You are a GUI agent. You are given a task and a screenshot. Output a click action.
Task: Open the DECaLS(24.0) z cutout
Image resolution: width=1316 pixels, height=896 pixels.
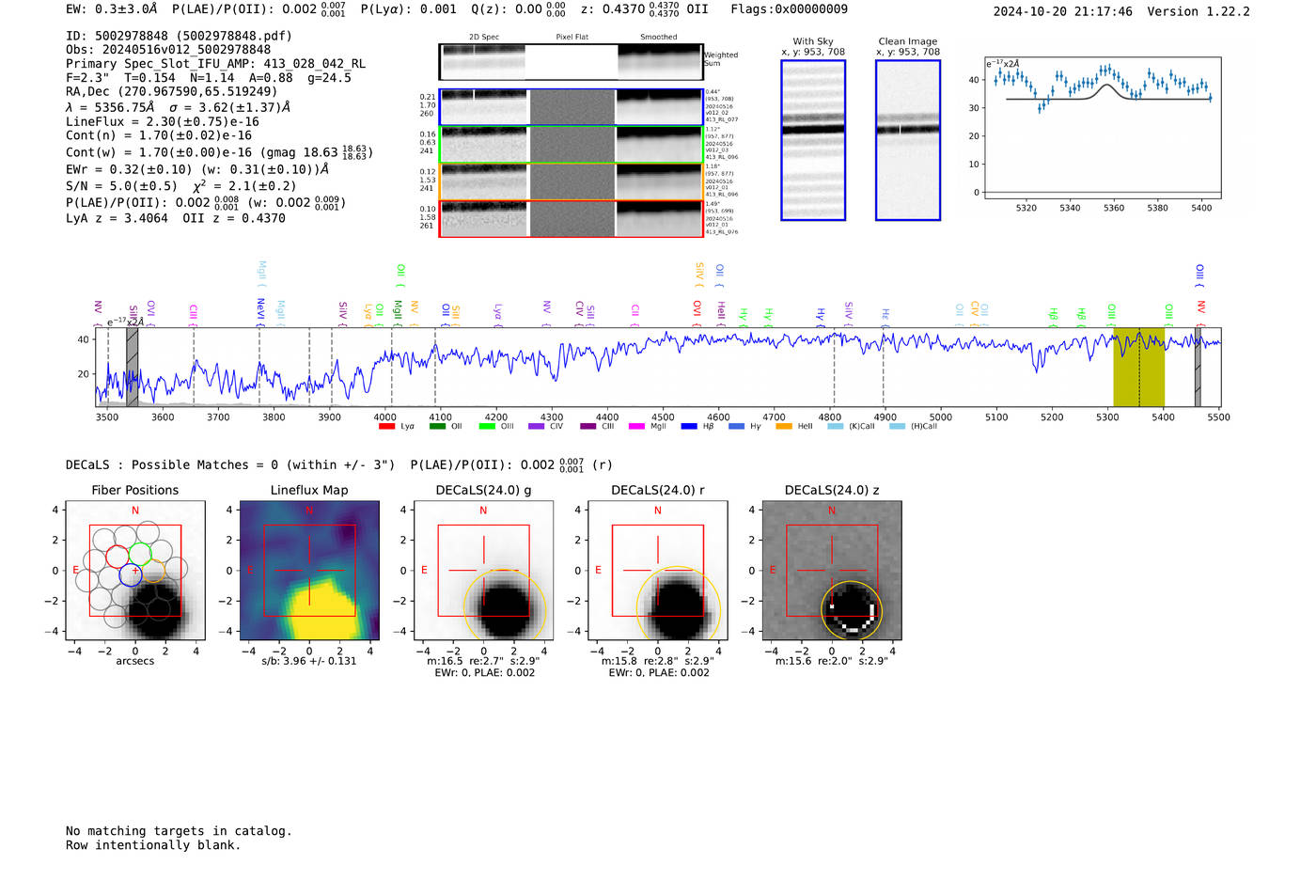pyautogui.click(x=832, y=572)
